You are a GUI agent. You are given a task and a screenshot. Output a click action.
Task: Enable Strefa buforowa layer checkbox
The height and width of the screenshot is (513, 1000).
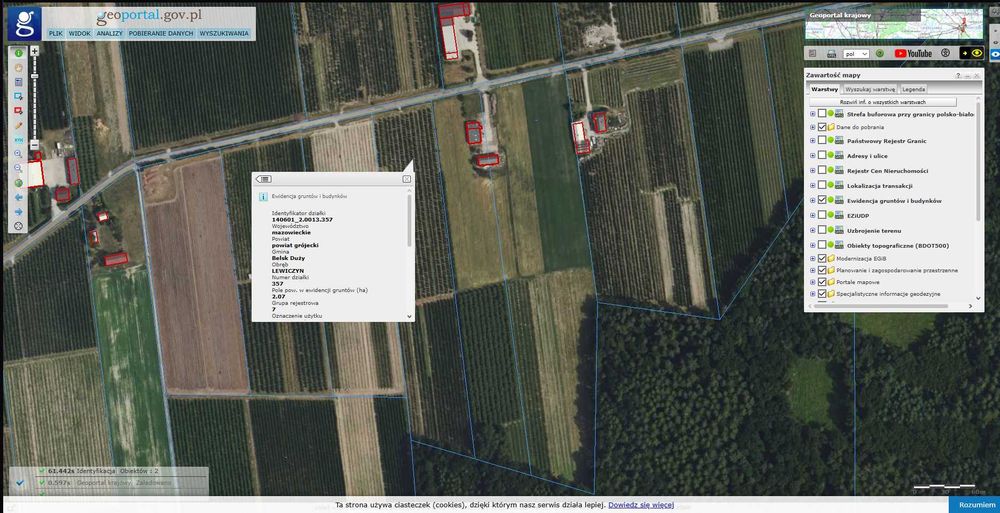[822, 114]
